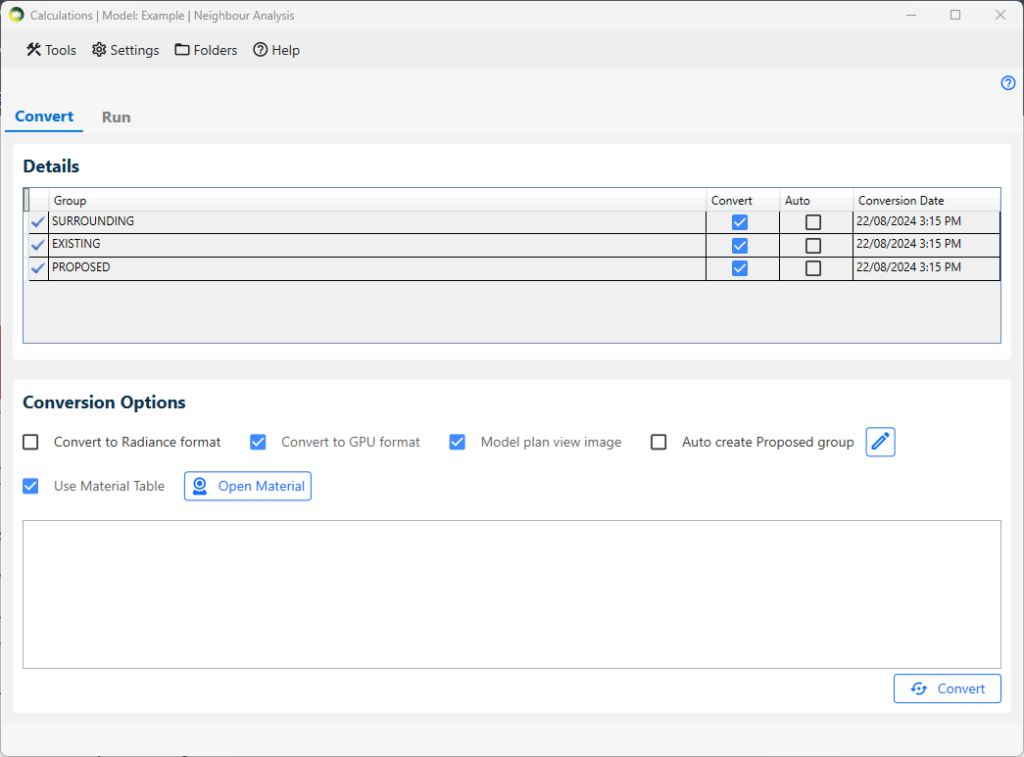Viewport: 1024px width, 757px height.
Task: Open the Tools menu
Action: point(51,50)
